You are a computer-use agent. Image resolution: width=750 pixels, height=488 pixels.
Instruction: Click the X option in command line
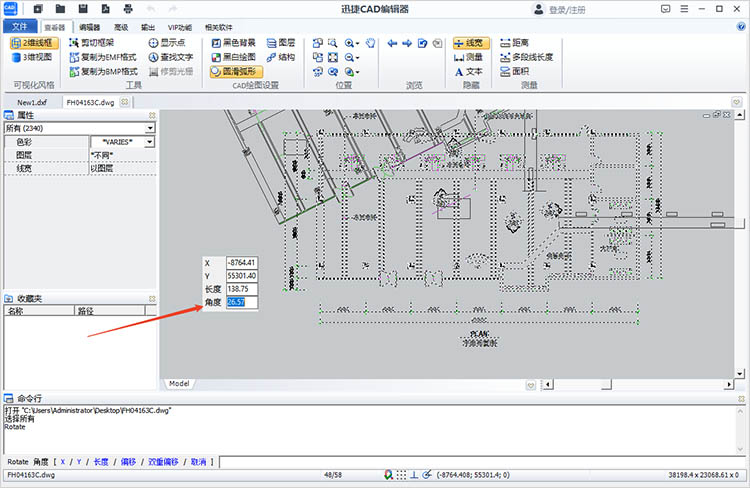click(x=63, y=462)
